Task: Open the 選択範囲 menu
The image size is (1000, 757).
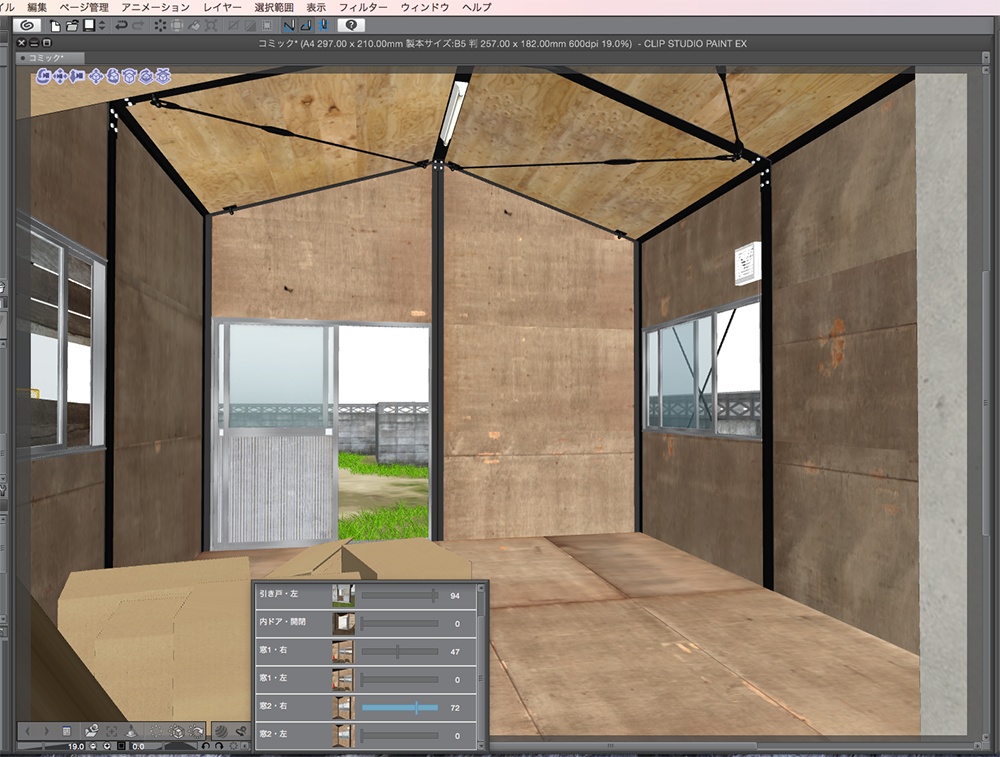Action: pos(274,7)
